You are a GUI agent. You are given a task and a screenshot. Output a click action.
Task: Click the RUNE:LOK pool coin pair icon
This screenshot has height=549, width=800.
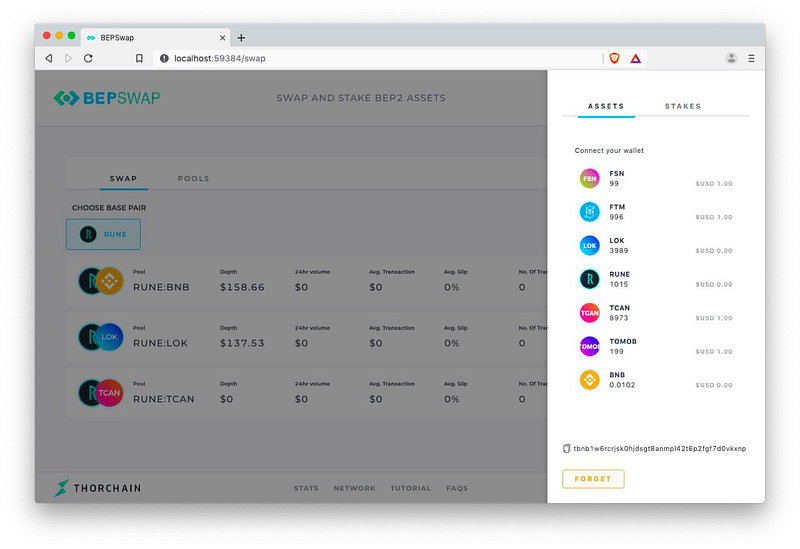(101, 337)
